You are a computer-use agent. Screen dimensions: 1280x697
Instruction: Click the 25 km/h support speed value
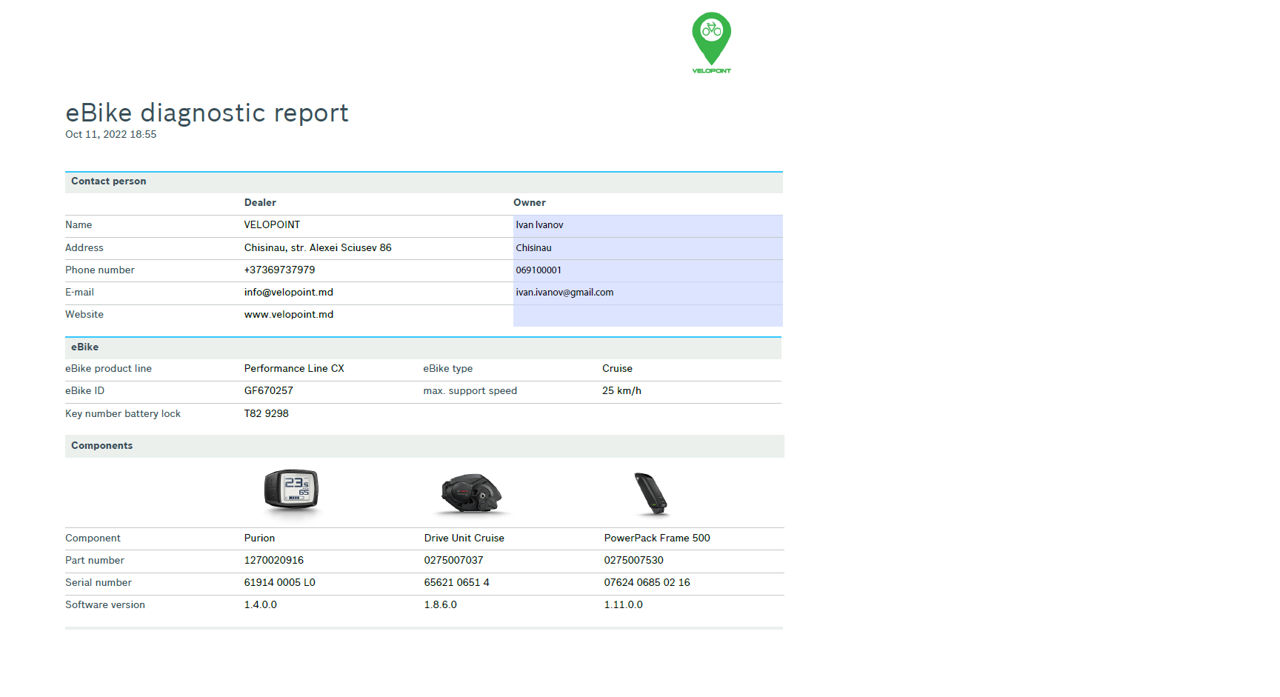pos(622,391)
